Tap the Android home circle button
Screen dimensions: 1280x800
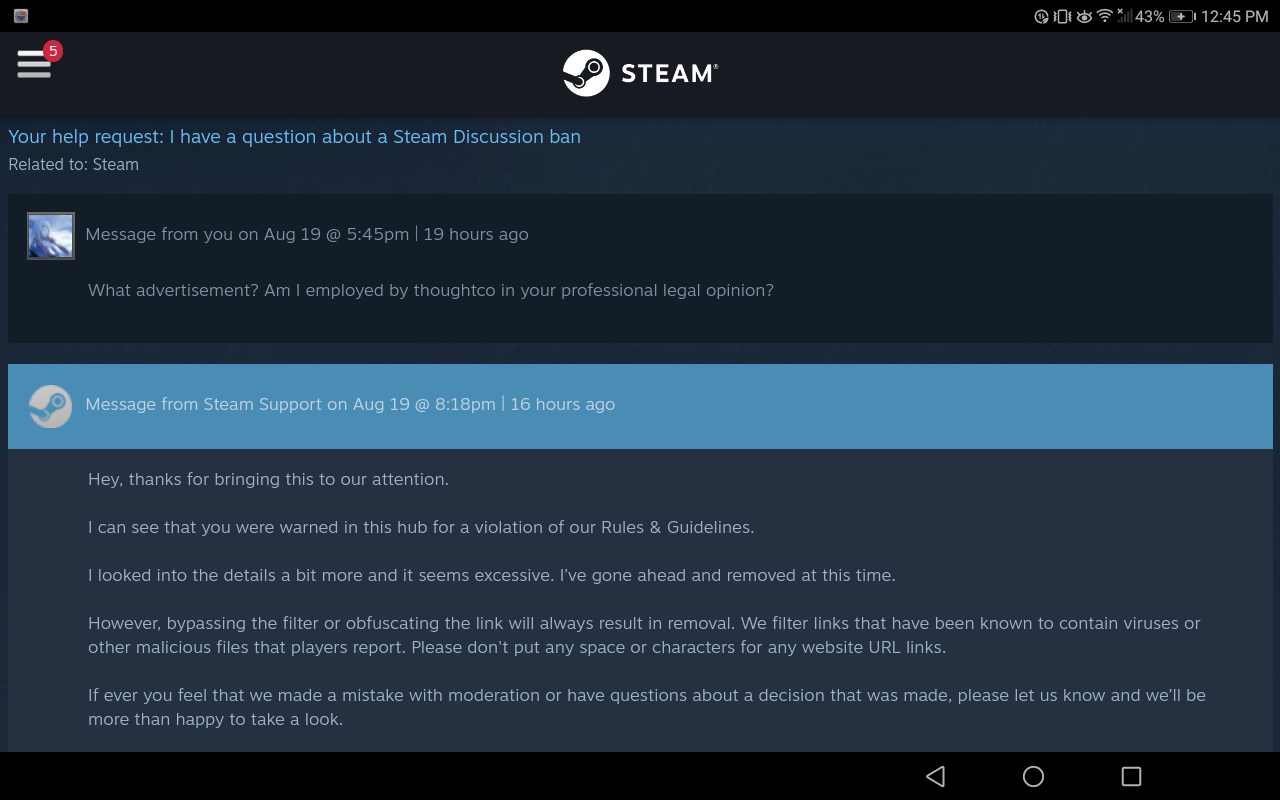(x=1034, y=776)
